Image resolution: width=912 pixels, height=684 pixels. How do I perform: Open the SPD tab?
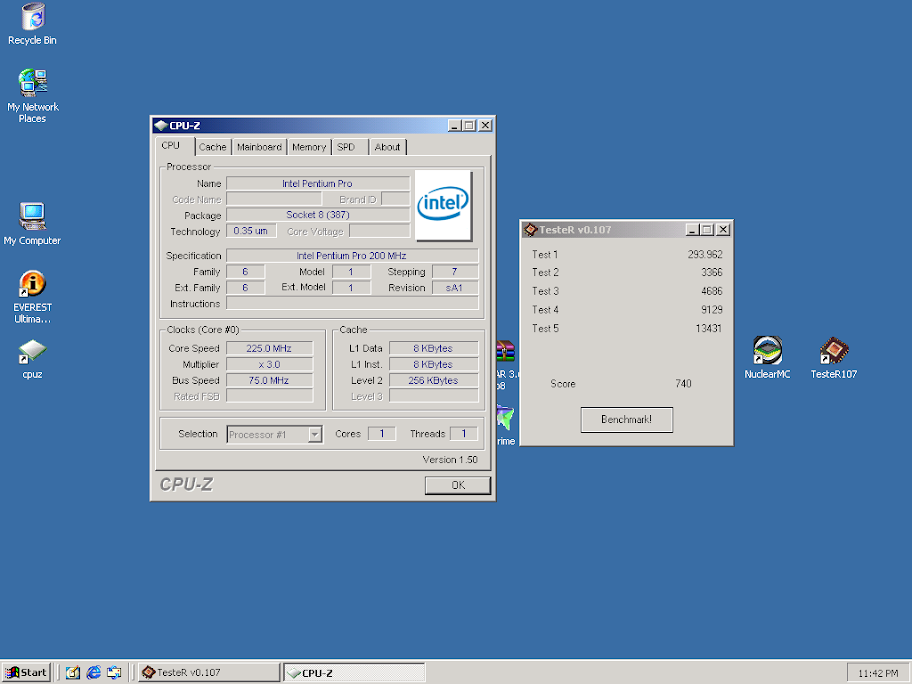pos(349,147)
